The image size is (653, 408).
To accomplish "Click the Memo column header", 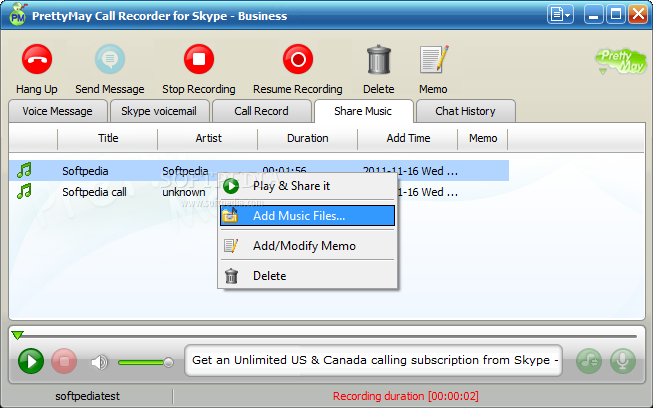I will 483,139.
